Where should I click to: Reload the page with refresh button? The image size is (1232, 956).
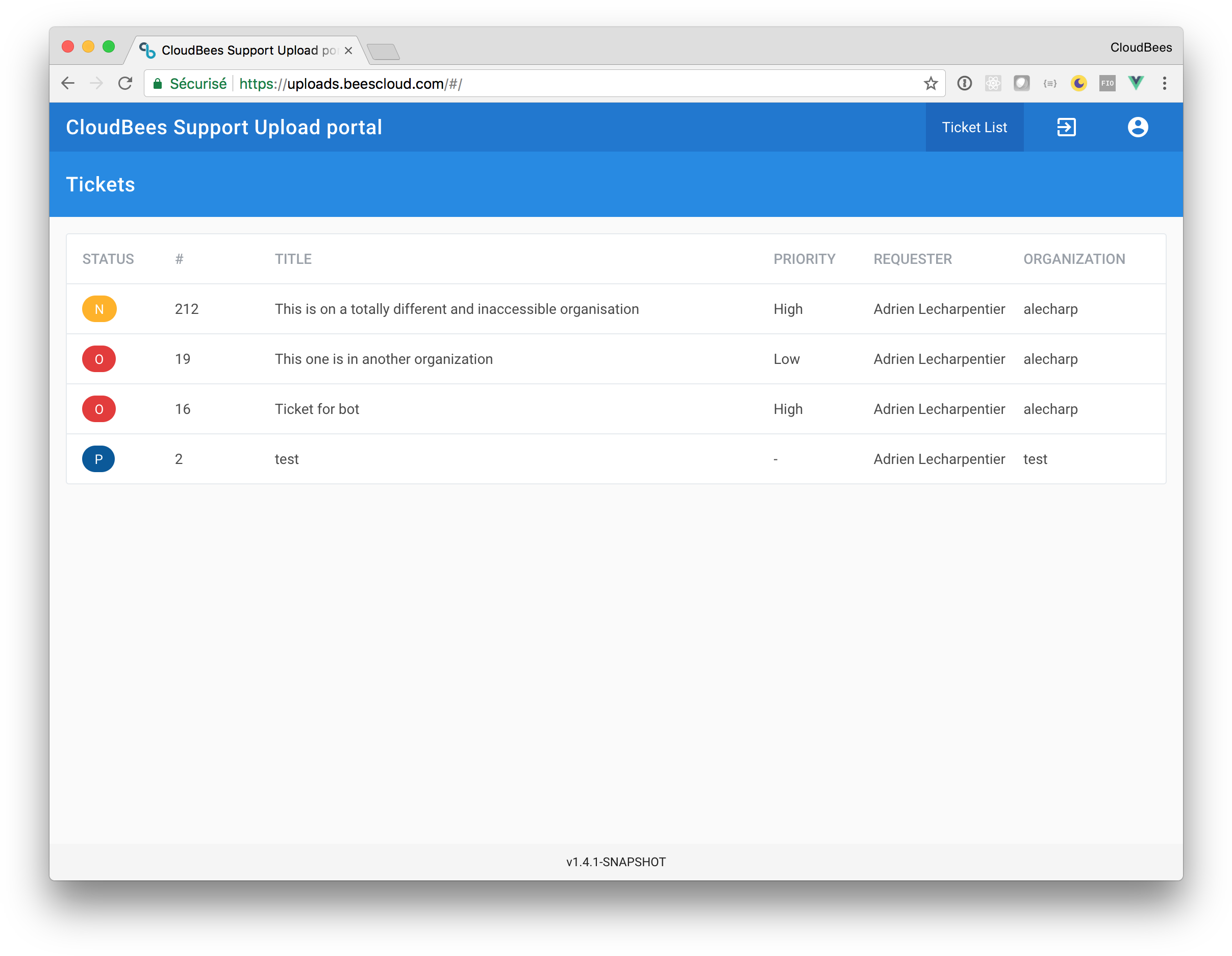coord(125,84)
